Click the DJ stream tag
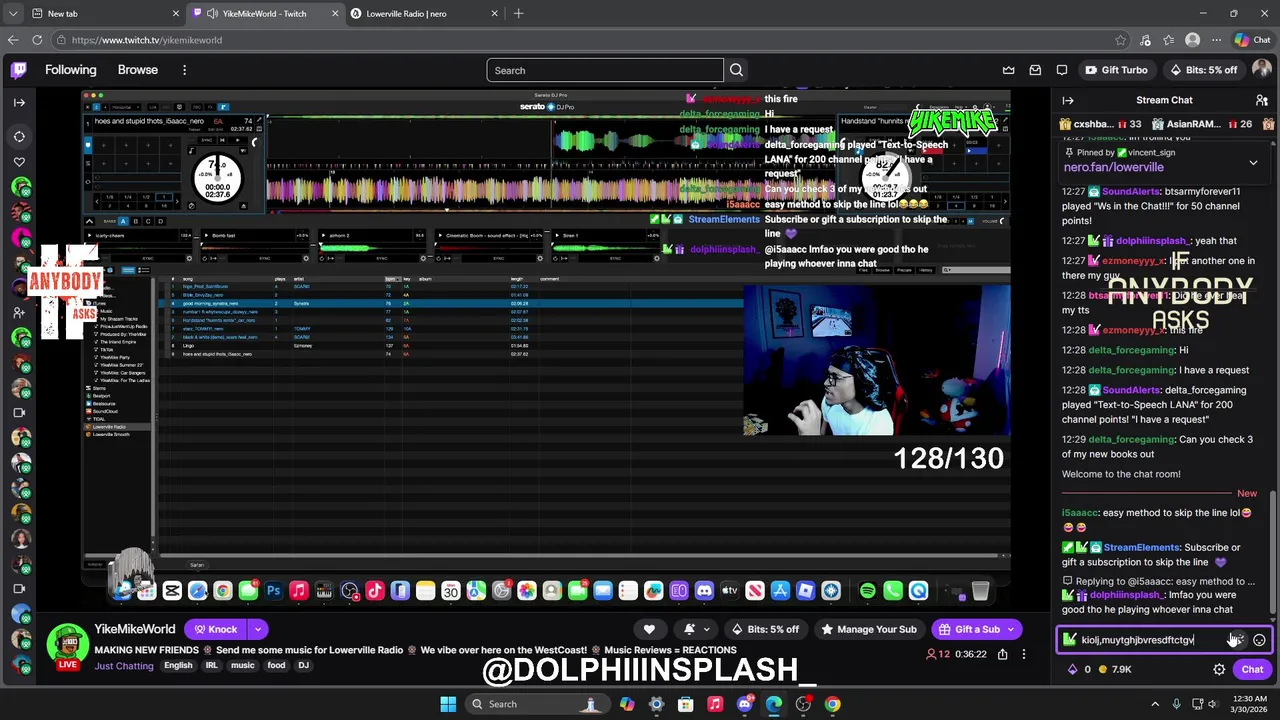Screen dimensions: 1280x720 303,665
